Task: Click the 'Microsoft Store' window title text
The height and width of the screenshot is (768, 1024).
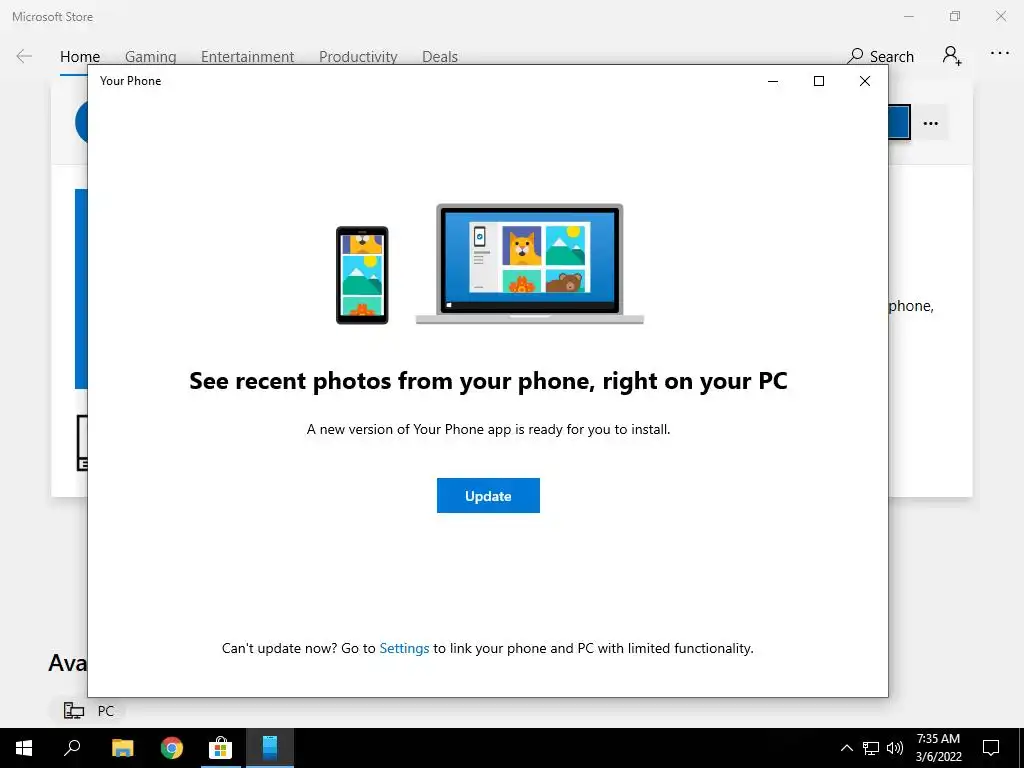Action: tap(53, 17)
